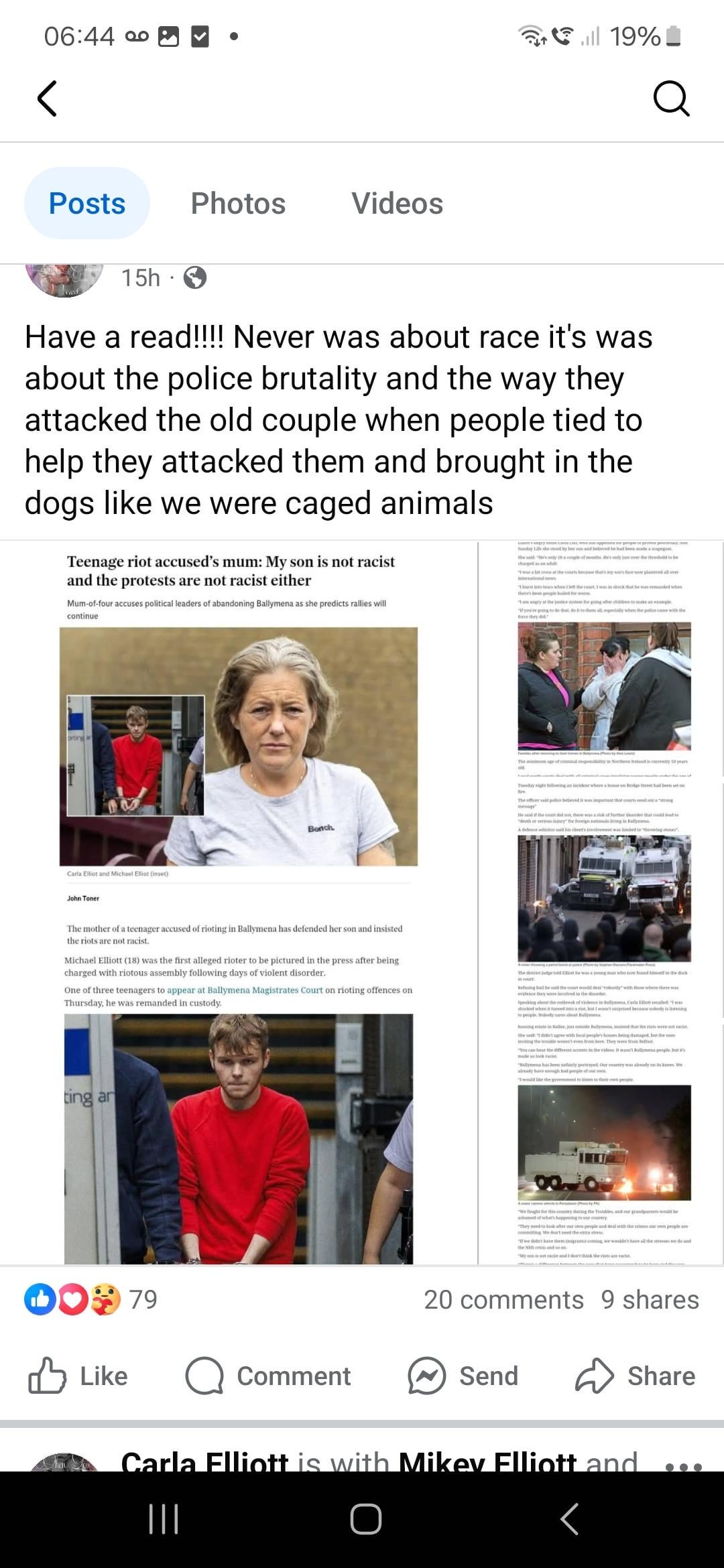Open three-dot menu on Carla Elliott post

pos(684,1467)
